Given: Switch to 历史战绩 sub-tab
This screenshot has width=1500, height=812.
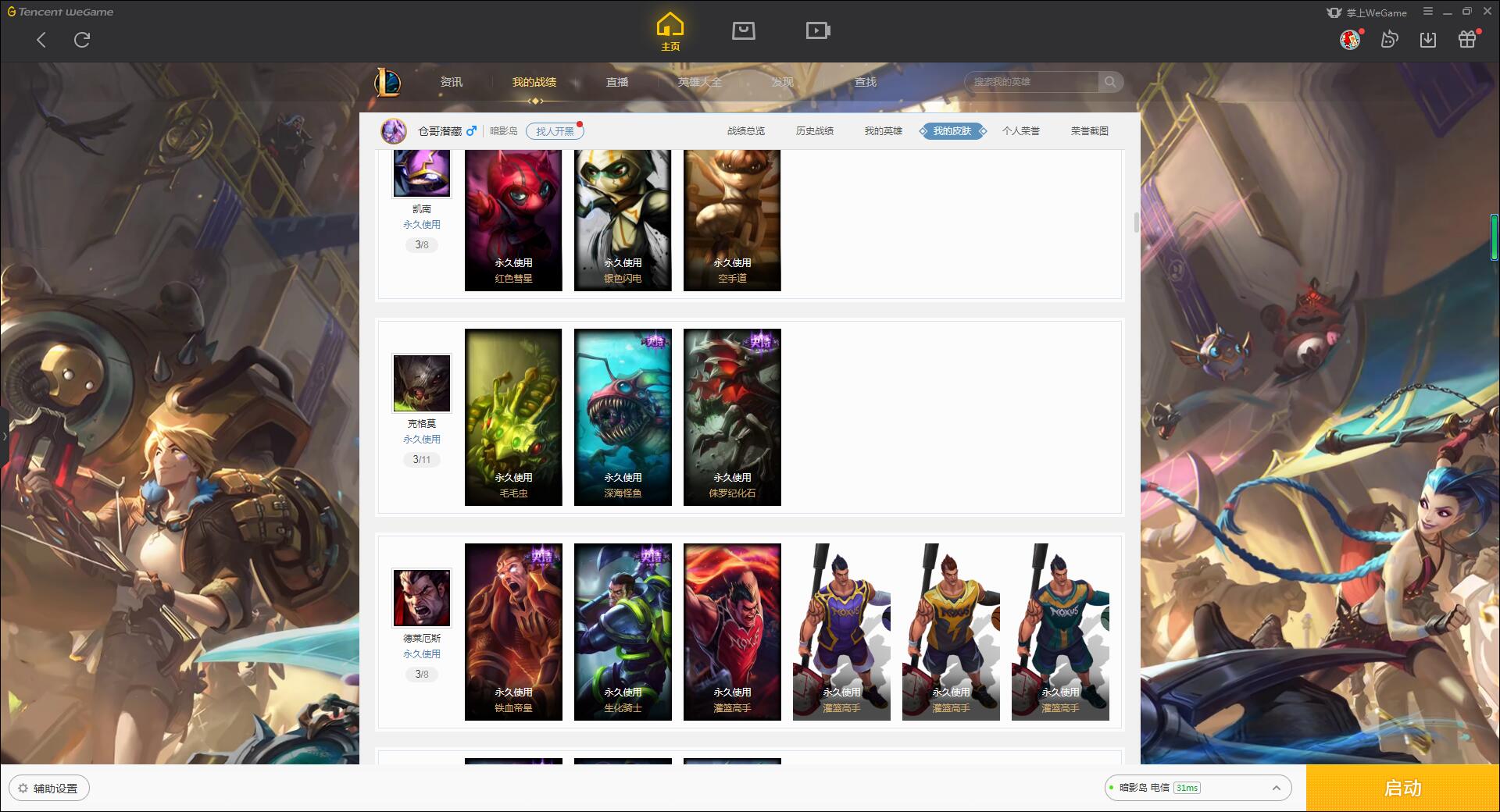Looking at the screenshot, I should (x=815, y=131).
